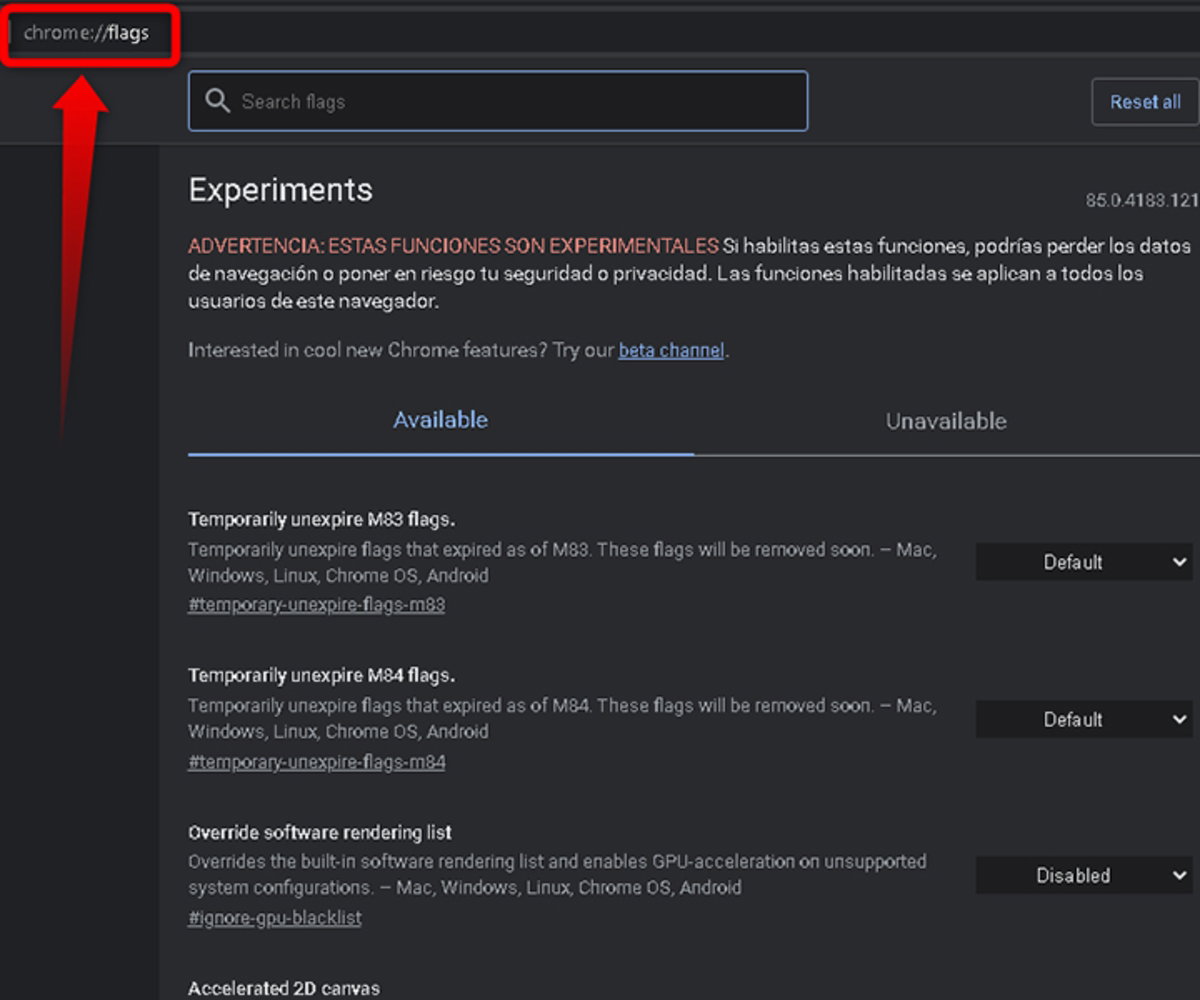Open the beta channel link
Screen dimensions: 1200x1000
pos(671,351)
